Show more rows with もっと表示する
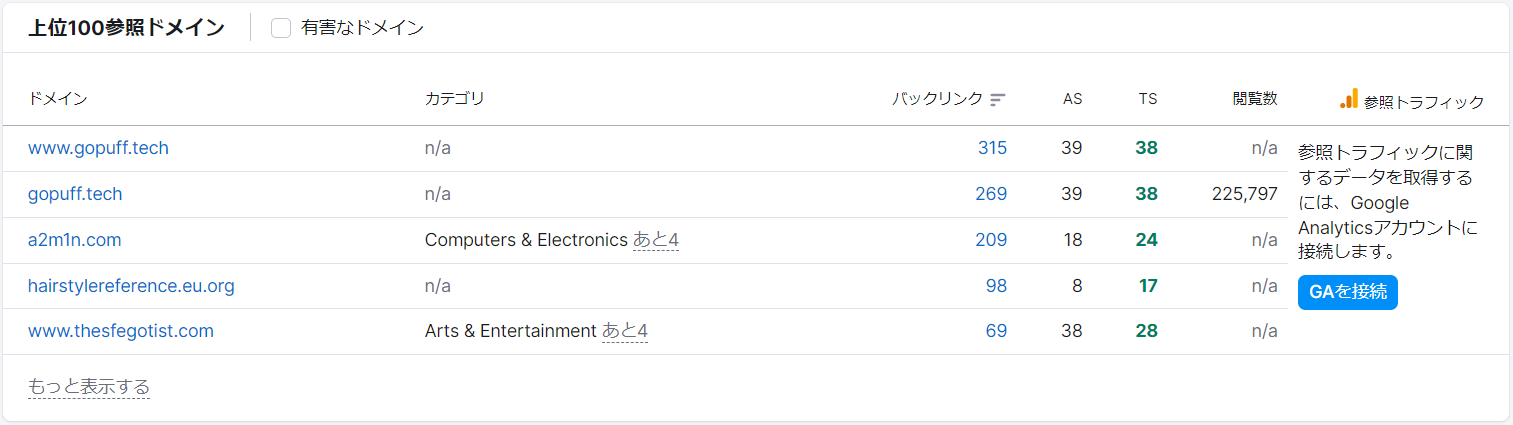The image size is (1513, 425). click(89, 387)
